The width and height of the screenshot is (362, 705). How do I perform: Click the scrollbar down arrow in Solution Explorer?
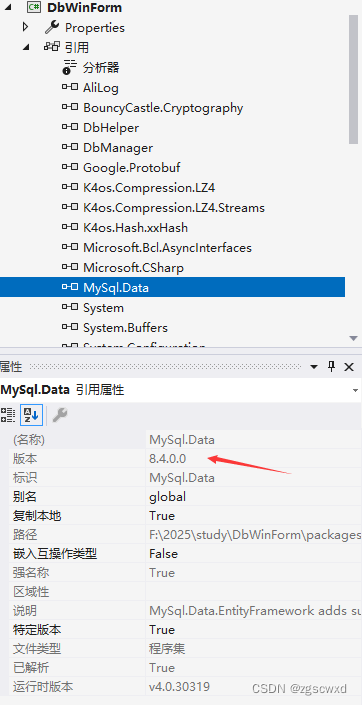(x=353, y=338)
